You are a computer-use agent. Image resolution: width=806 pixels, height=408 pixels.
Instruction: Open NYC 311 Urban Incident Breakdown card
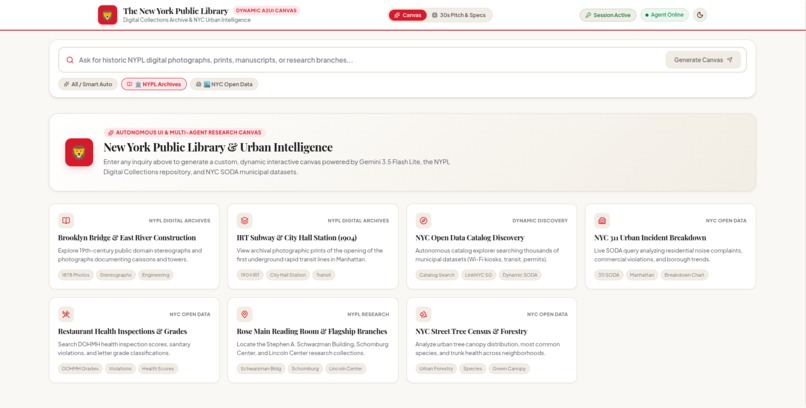point(670,247)
